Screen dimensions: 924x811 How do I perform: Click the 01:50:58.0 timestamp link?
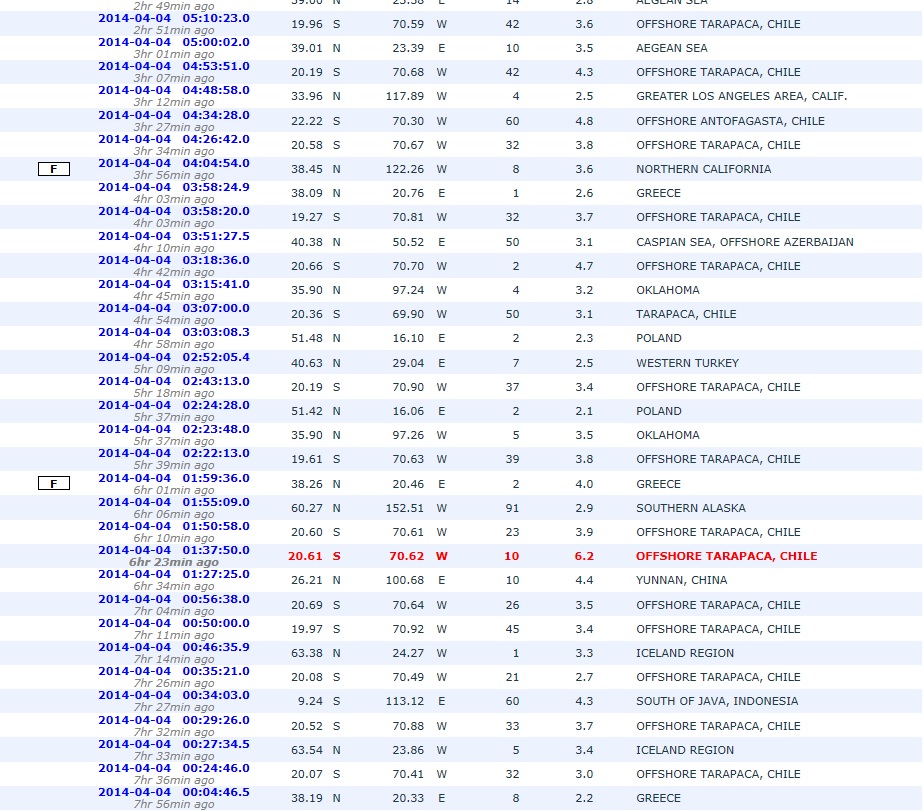(174, 526)
